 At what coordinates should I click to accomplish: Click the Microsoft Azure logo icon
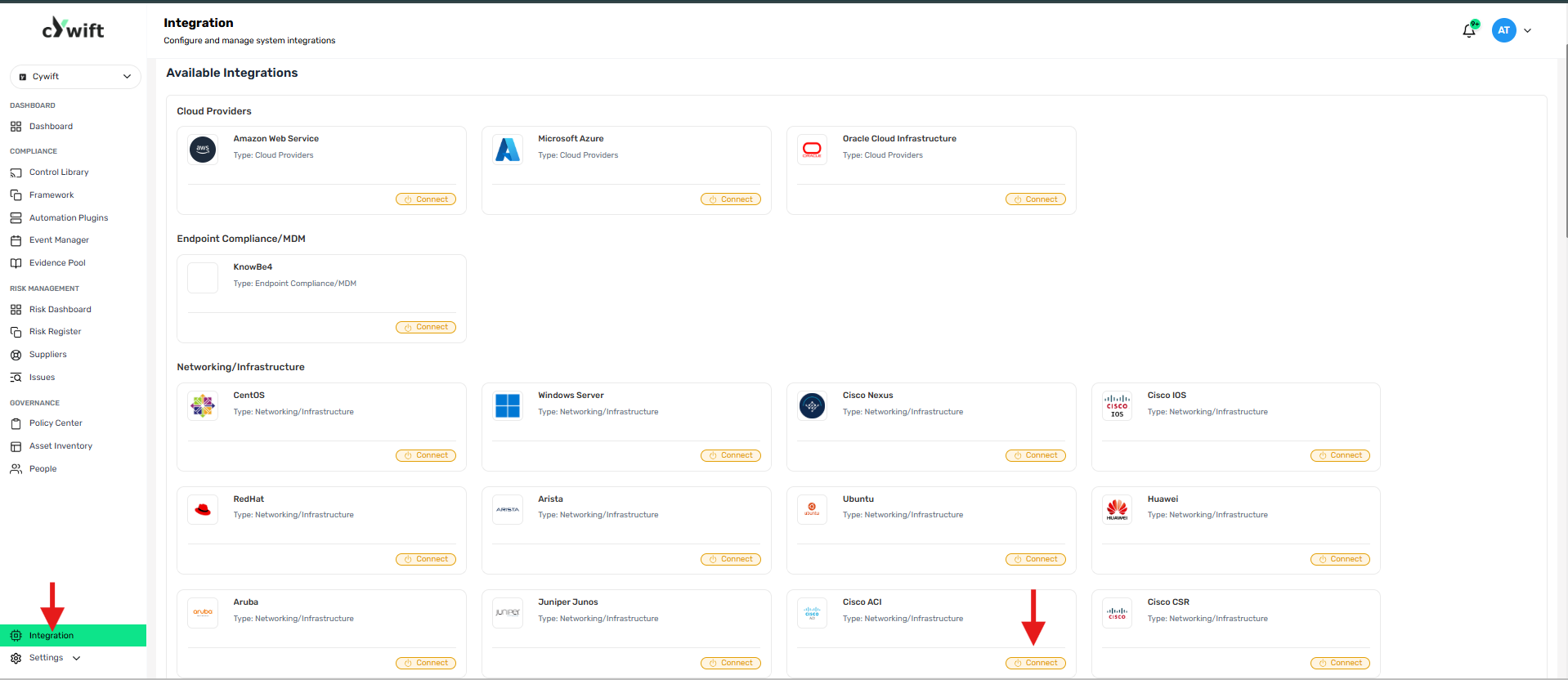508,150
